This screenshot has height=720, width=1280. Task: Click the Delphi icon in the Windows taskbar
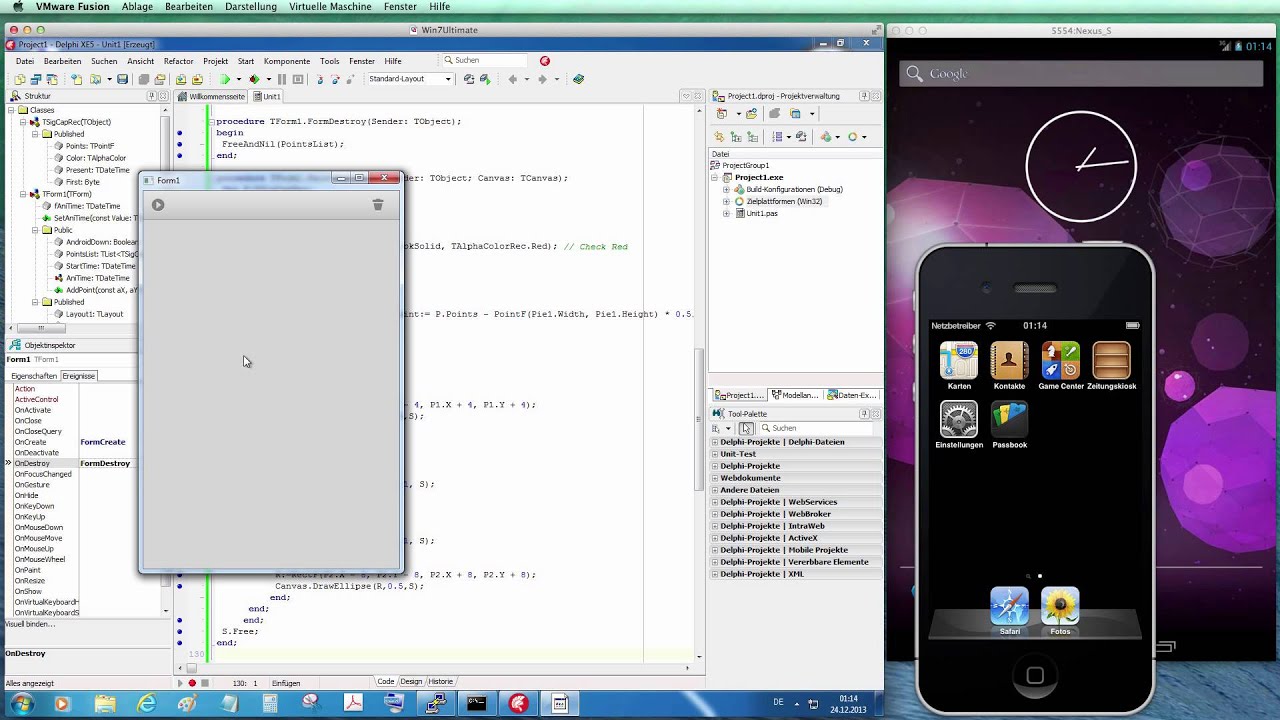tap(518, 704)
